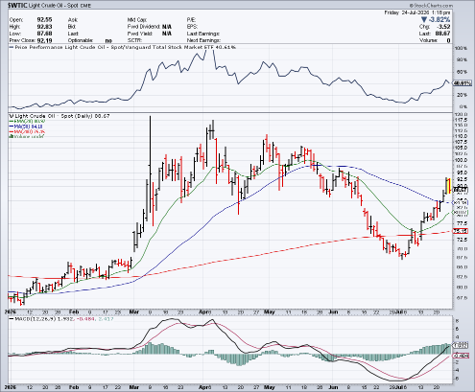Click the blue down-arrow next to -3.82%
The image size is (475, 392).
(x=423, y=20)
